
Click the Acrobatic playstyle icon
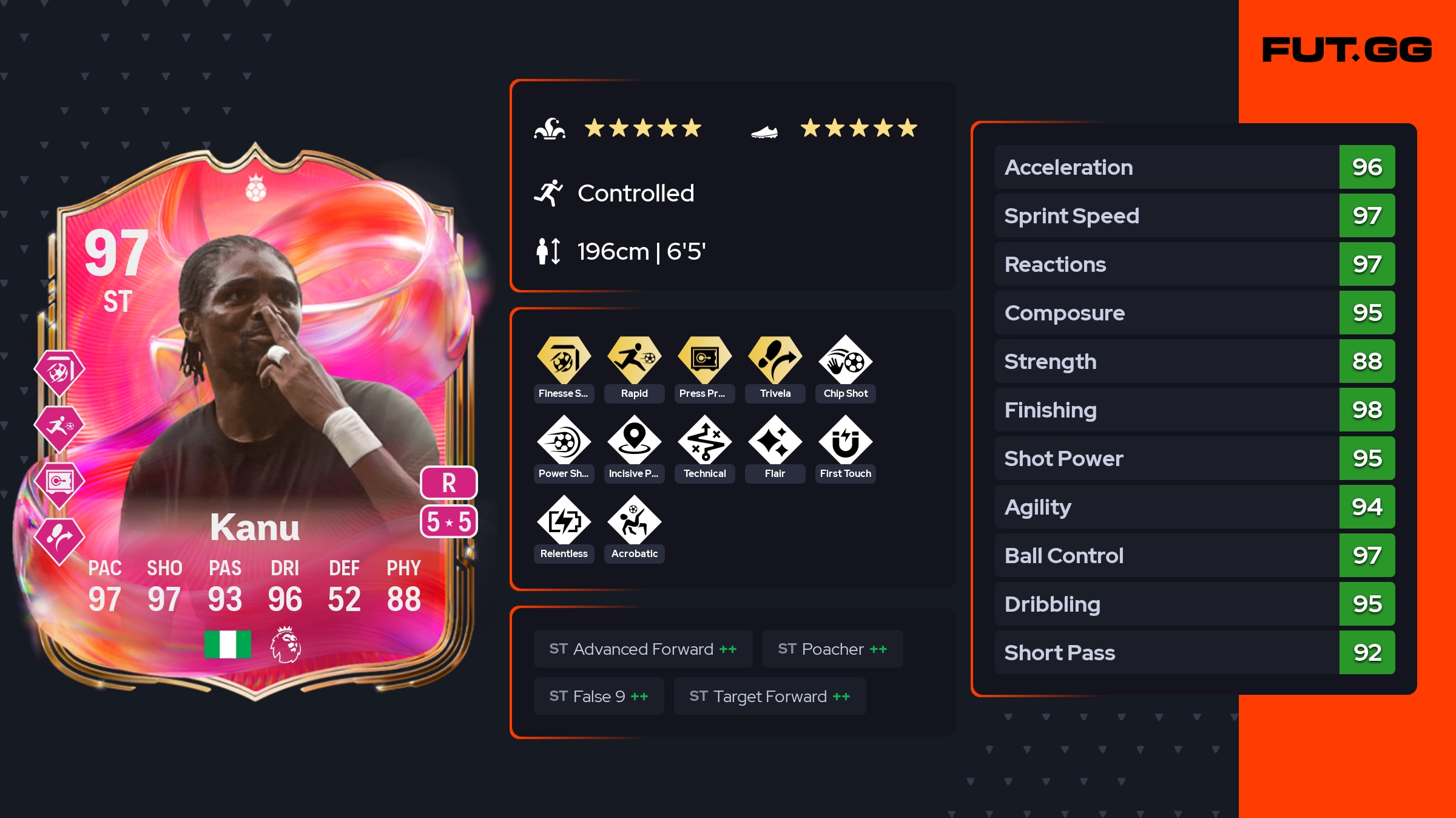coord(634,521)
